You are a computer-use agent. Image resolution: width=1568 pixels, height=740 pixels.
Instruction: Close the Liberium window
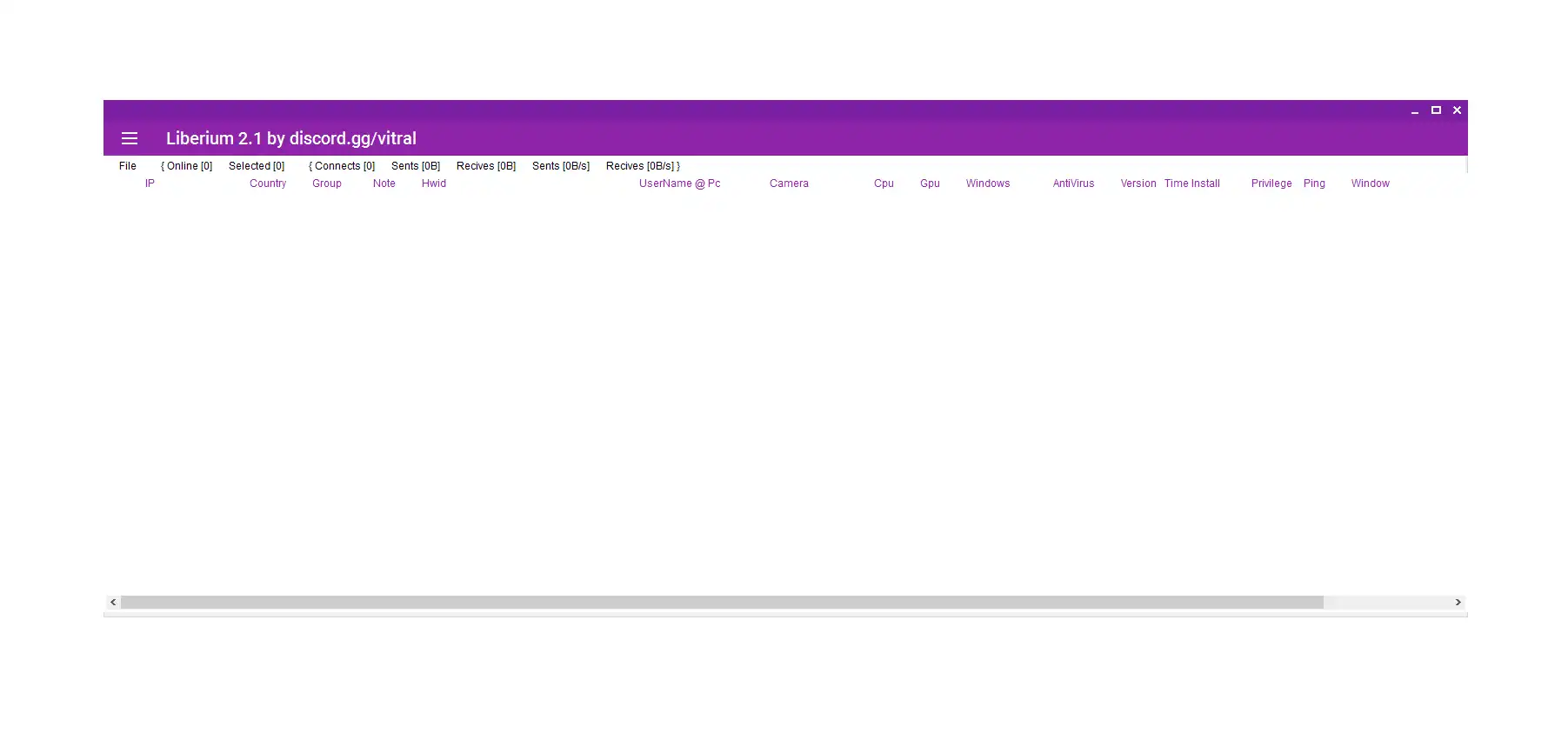pos(1458,110)
